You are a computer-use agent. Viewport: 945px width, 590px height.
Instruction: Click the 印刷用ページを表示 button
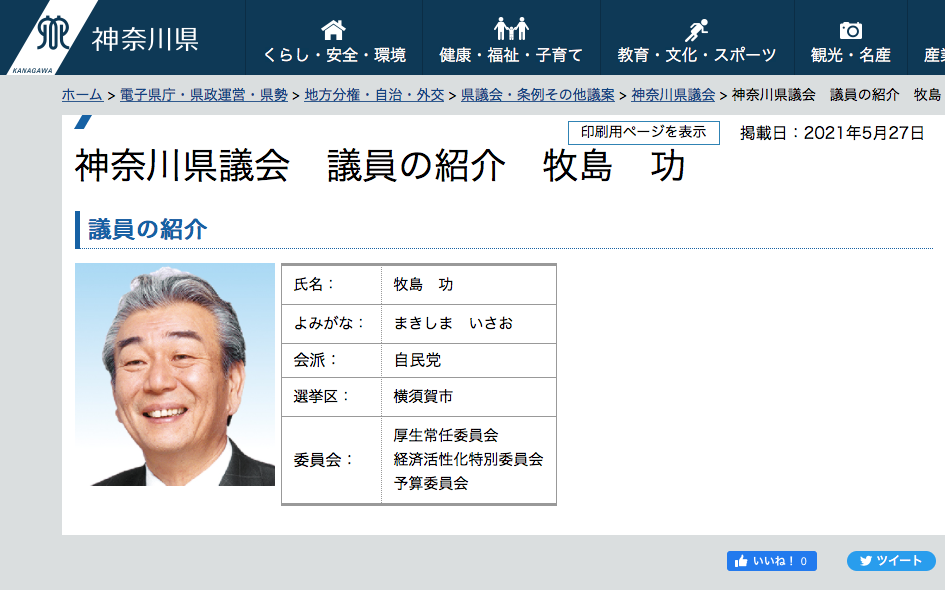tap(643, 132)
